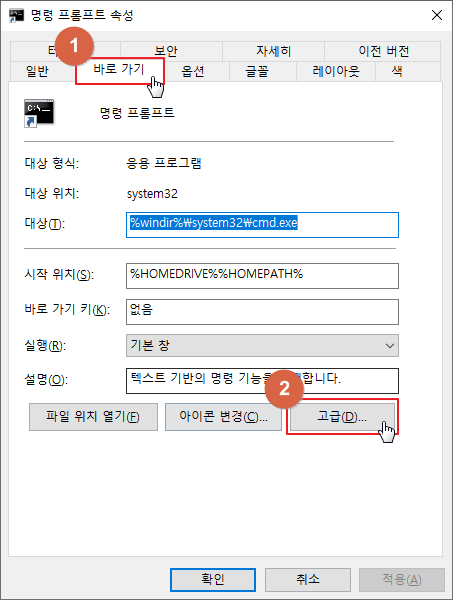453x600 pixels.
Task: Open the 옵션 tab
Action: tap(192, 72)
